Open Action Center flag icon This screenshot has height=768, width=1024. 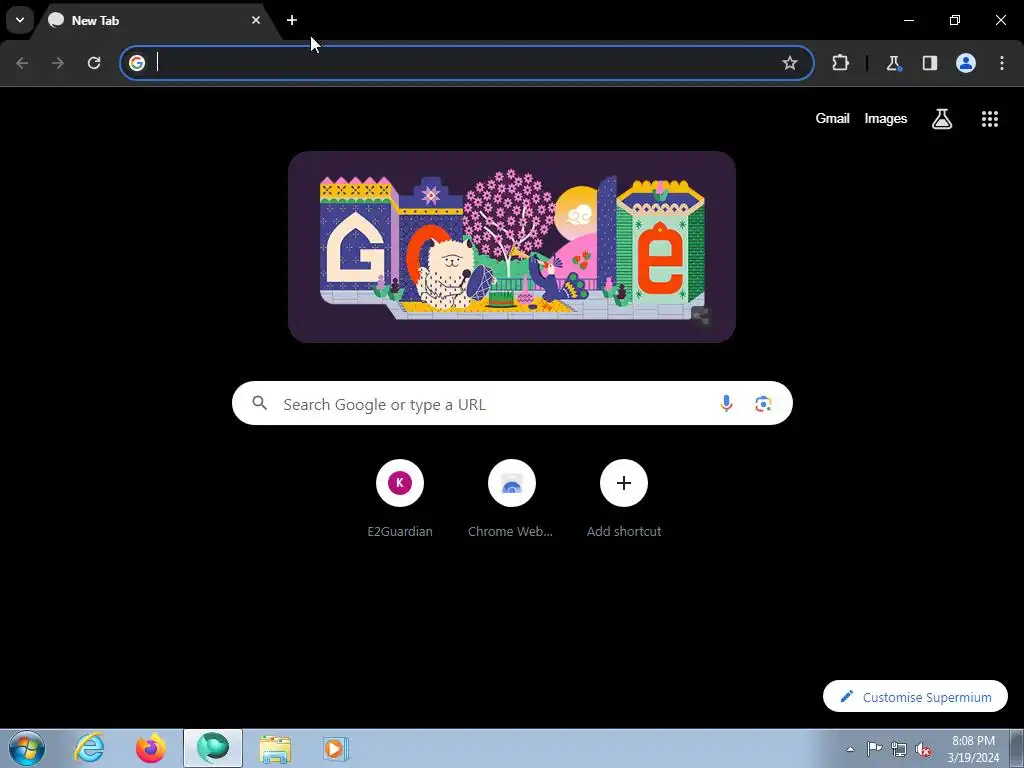(x=874, y=749)
